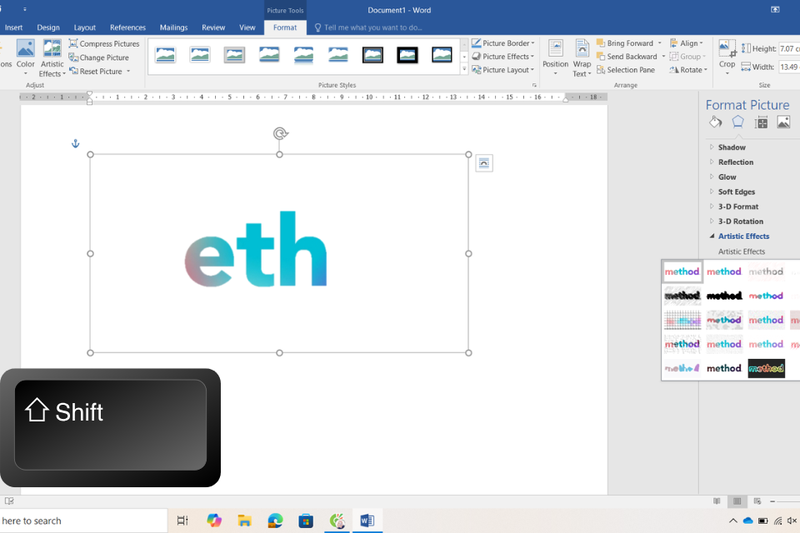Click Compress Pictures

coord(104,44)
